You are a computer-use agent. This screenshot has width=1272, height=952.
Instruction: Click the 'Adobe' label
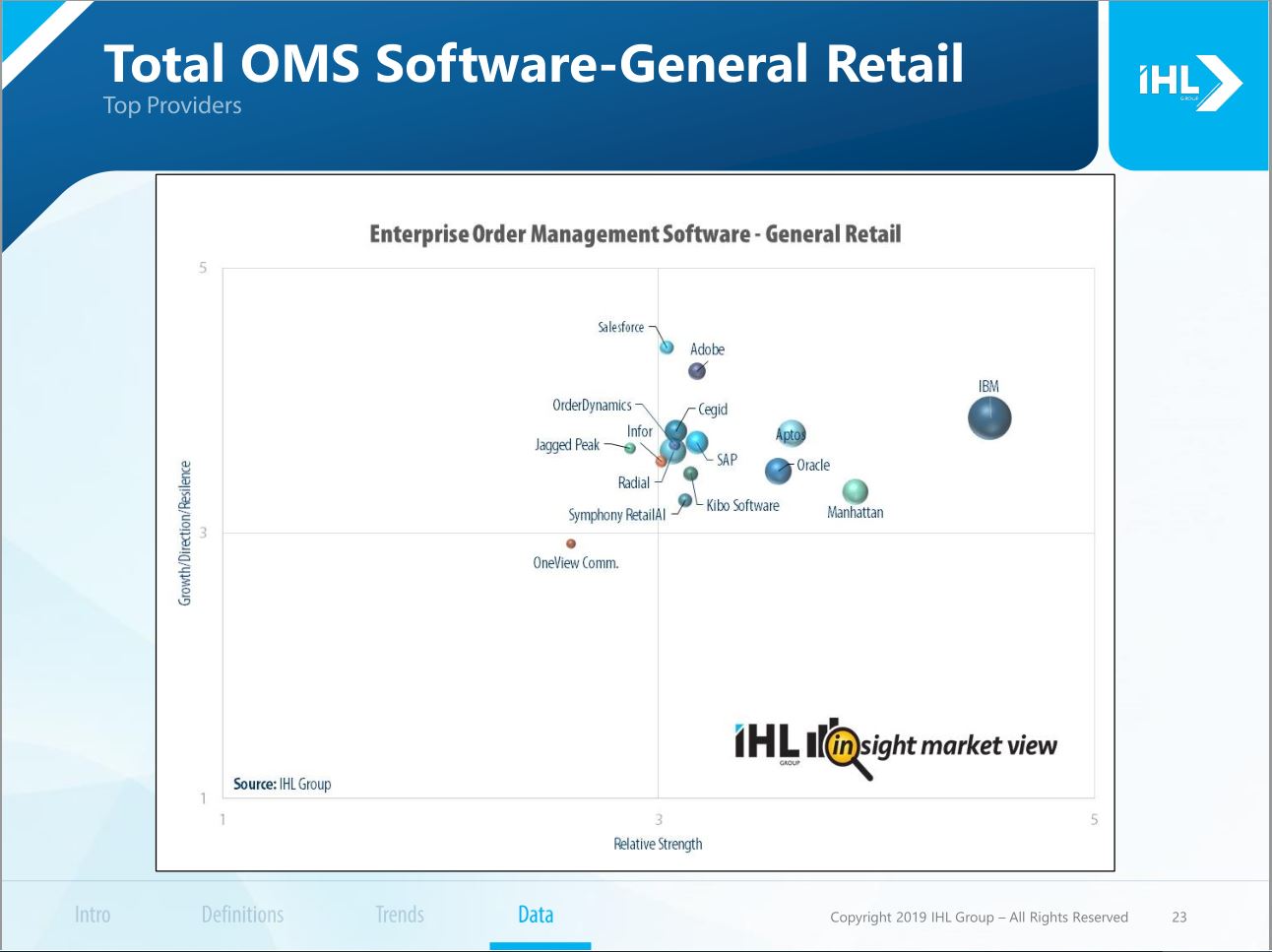[707, 349]
